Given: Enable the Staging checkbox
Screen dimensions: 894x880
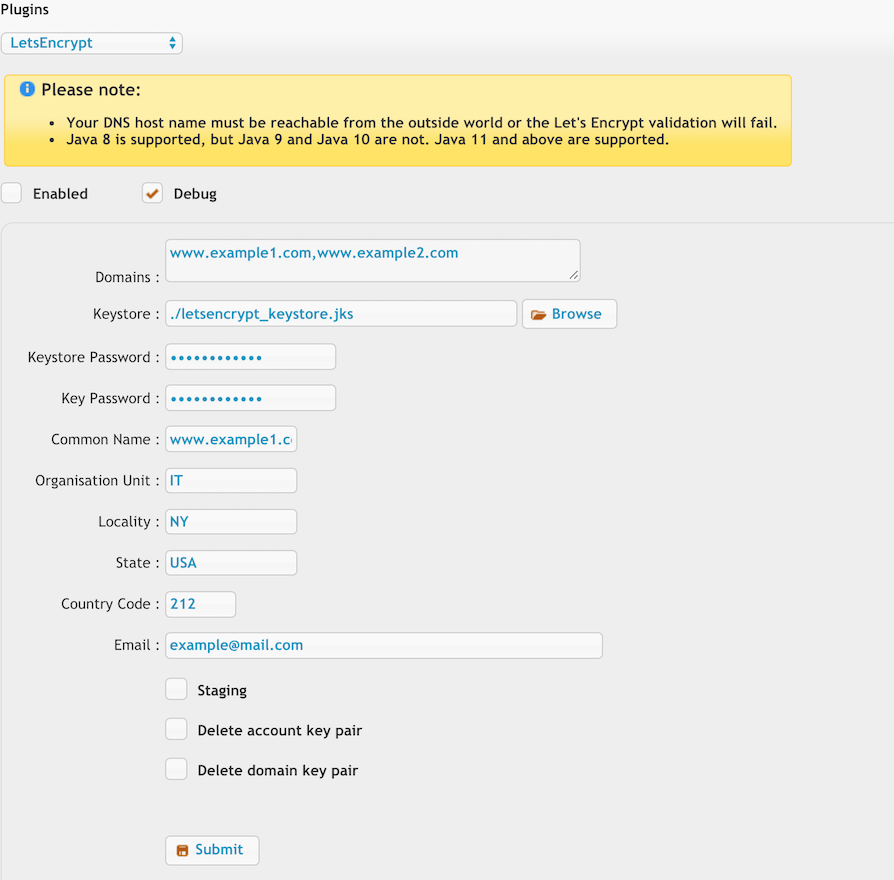Looking at the screenshot, I should (176, 689).
